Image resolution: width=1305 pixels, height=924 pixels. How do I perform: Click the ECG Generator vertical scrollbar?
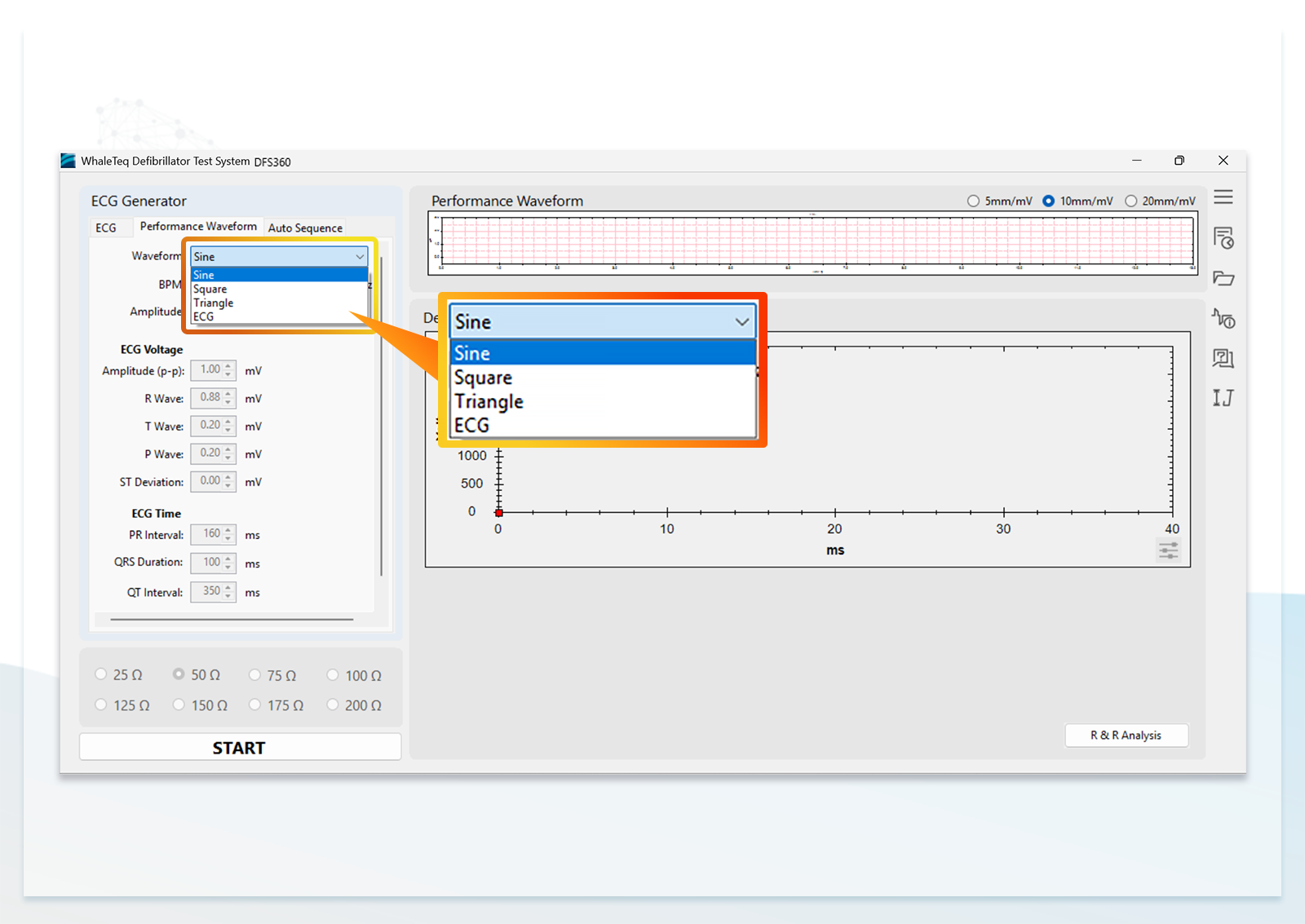[381, 416]
